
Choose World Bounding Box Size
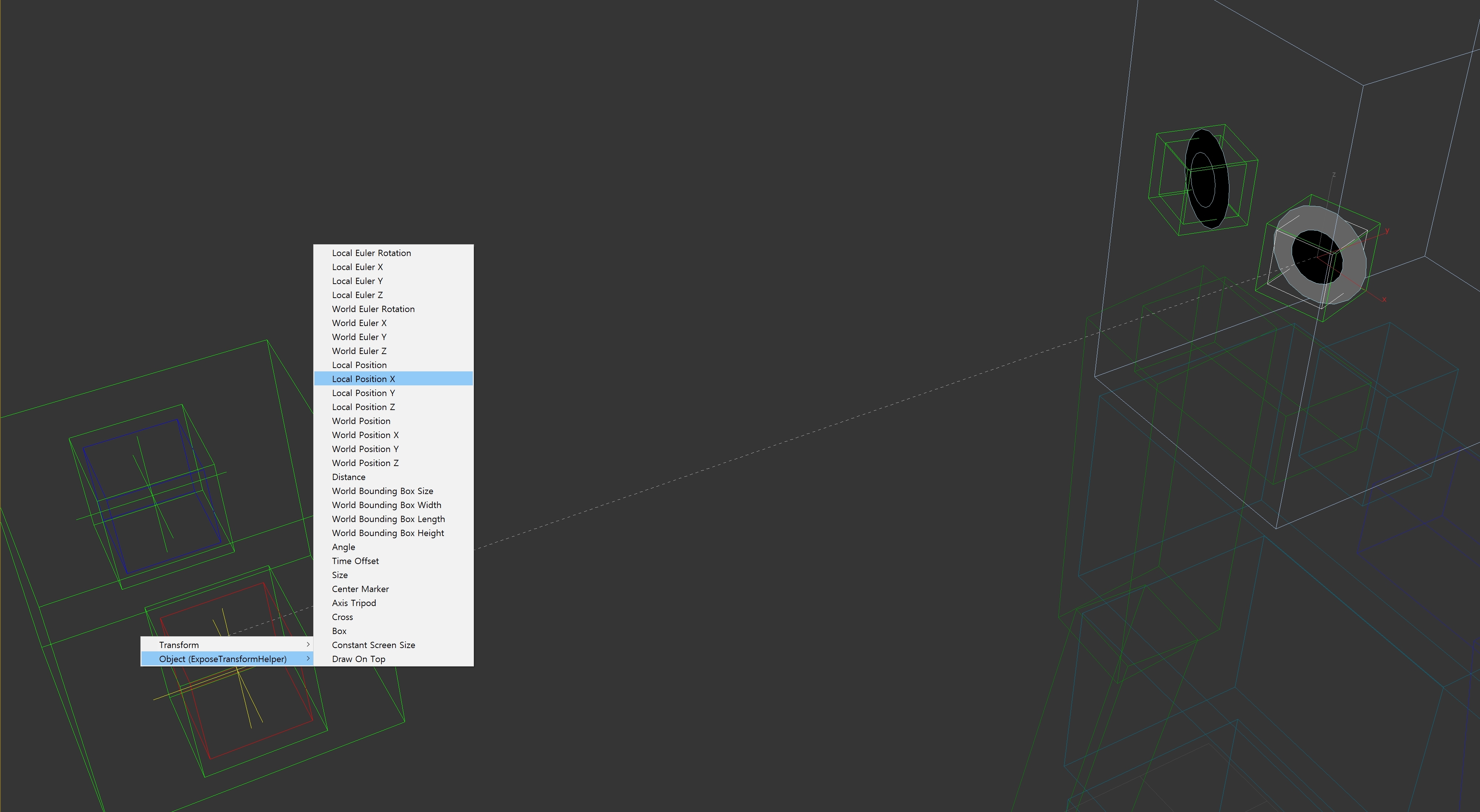pos(382,491)
